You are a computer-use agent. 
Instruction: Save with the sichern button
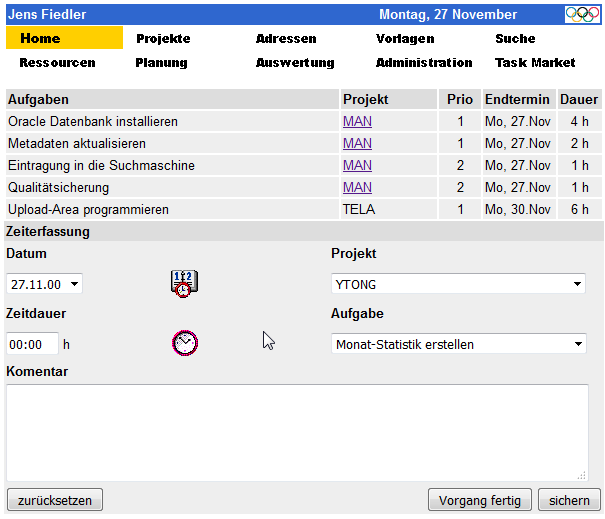[x=569, y=500]
